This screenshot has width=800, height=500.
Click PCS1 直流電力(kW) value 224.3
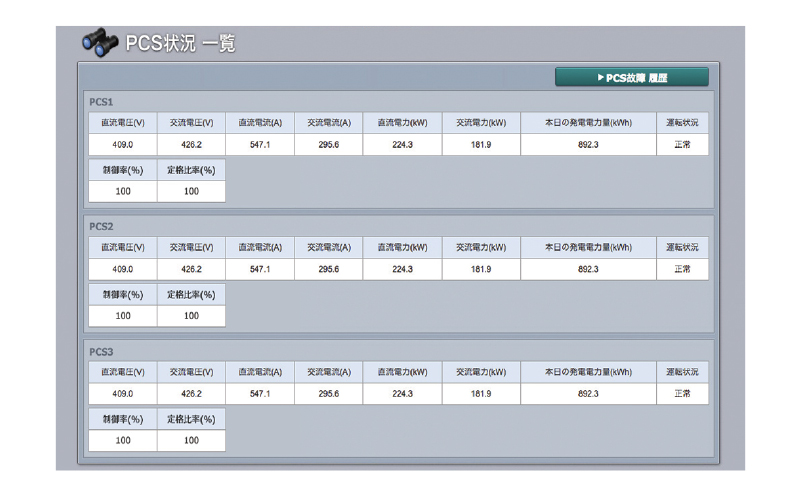[x=403, y=145]
